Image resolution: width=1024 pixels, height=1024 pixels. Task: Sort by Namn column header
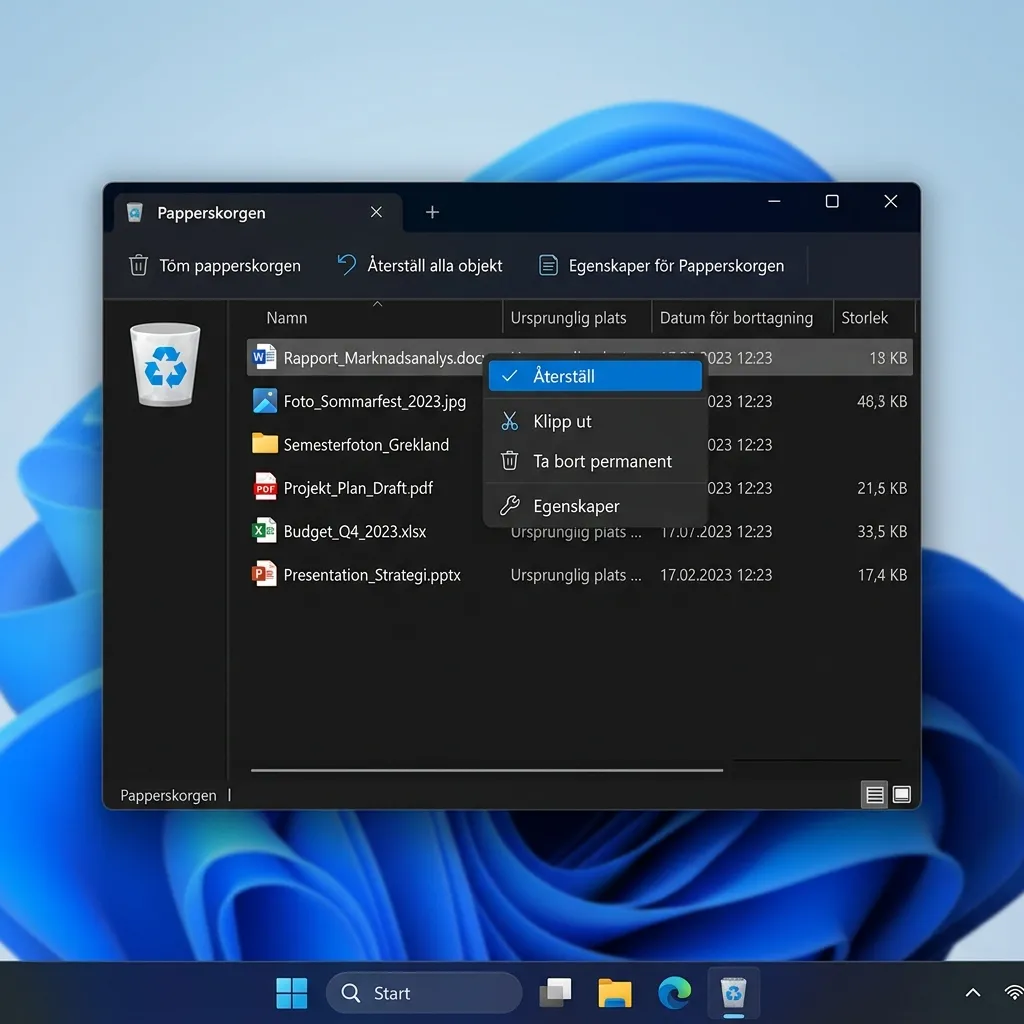tap(372, 317)
